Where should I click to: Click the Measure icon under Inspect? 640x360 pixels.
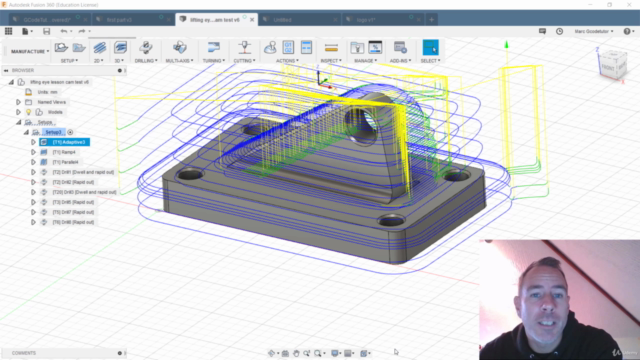pyautogui.click(x=331, y=48)
